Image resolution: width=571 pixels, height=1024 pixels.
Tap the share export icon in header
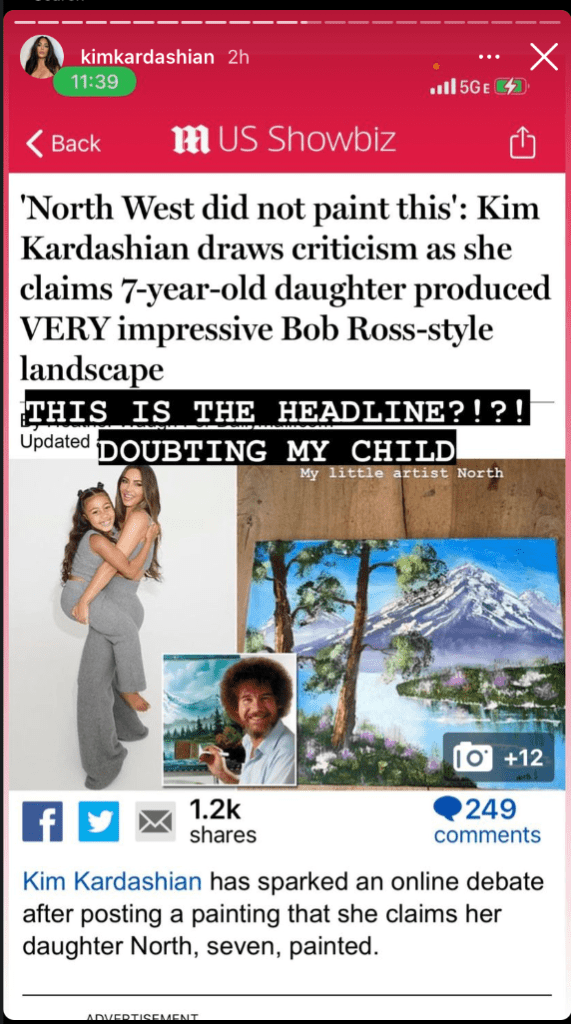tap(522, 142)
